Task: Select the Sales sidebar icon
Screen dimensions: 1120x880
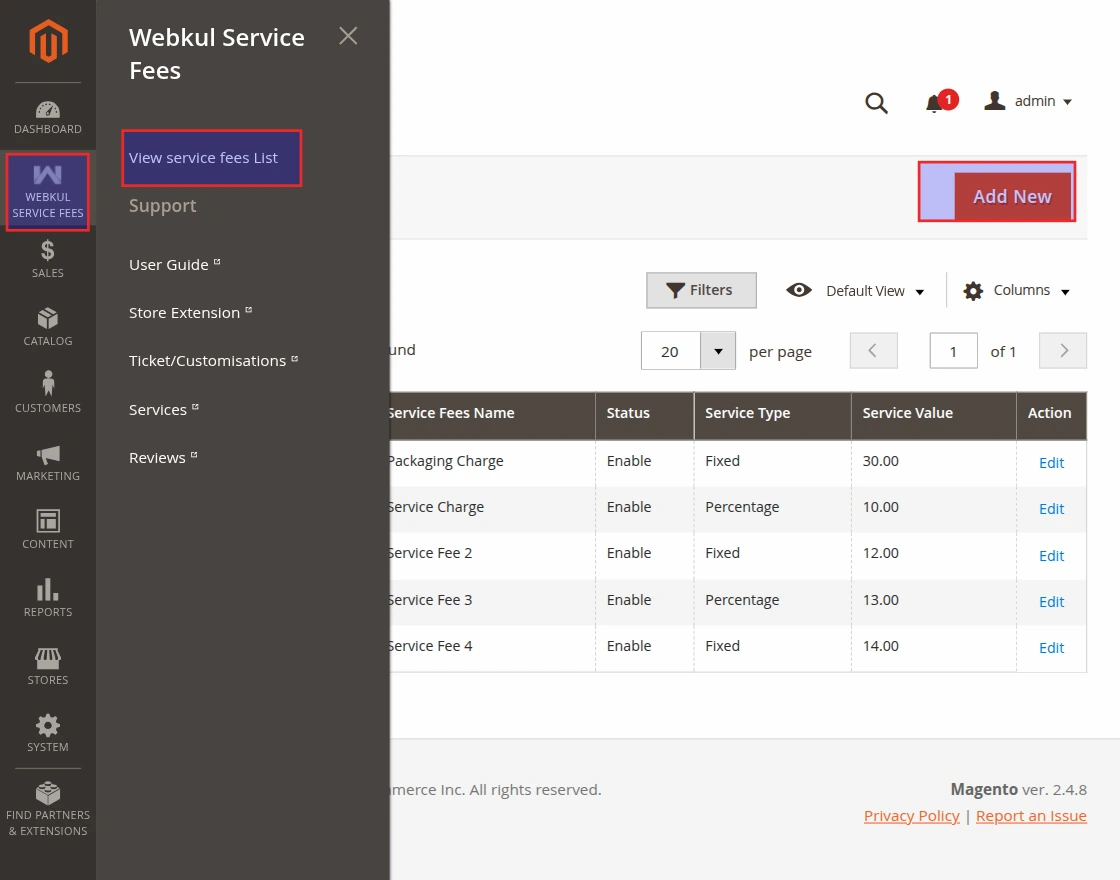Action: pos(47,258)
